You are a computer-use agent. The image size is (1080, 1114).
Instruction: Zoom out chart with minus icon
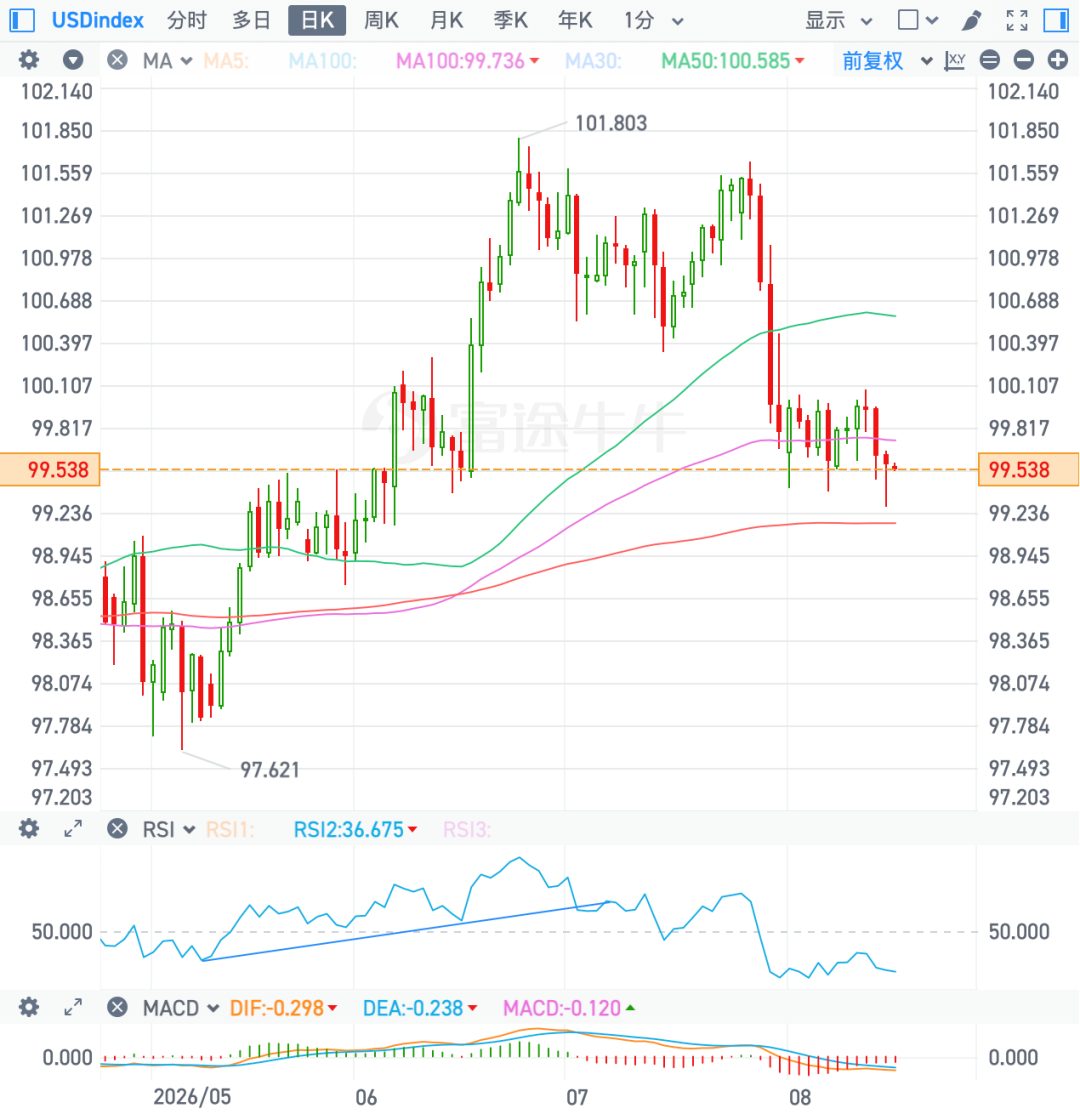click(1023, 60)
